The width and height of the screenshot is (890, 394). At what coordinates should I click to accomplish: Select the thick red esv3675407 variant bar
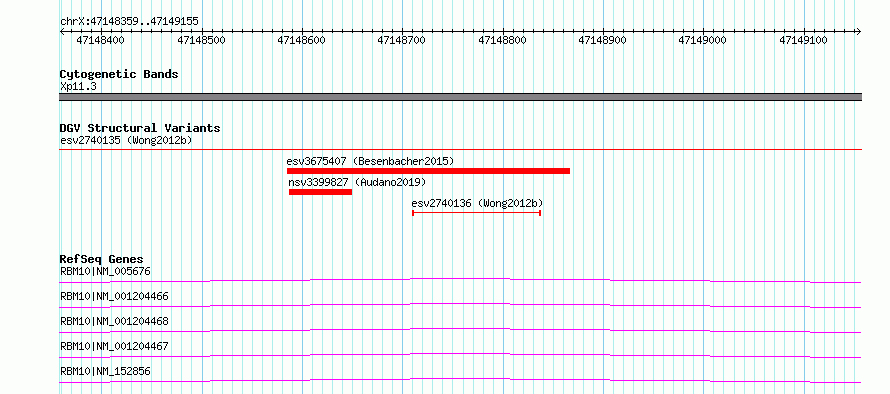428,171
